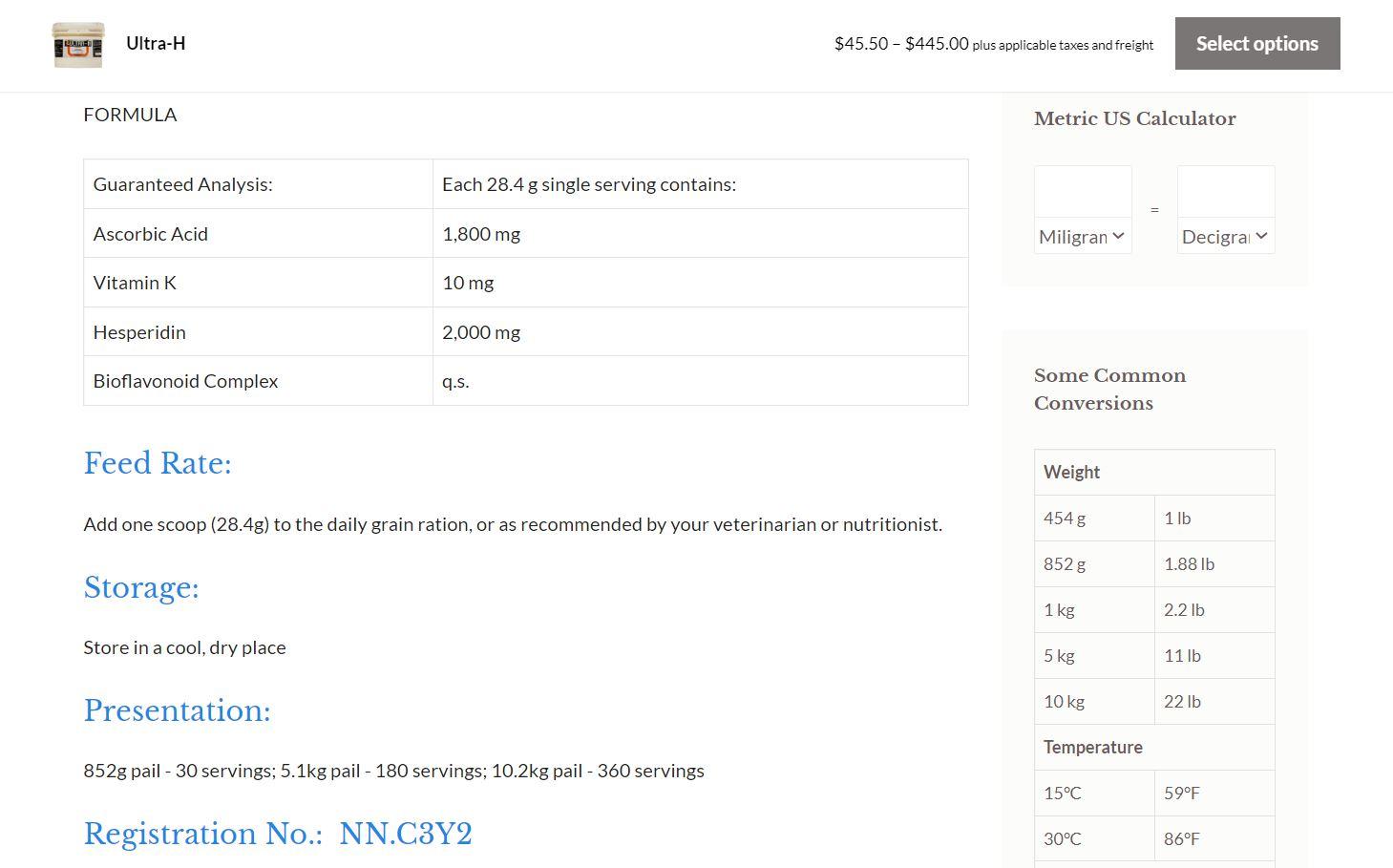Click the Weight header in conversions table

click(1071, 473)
